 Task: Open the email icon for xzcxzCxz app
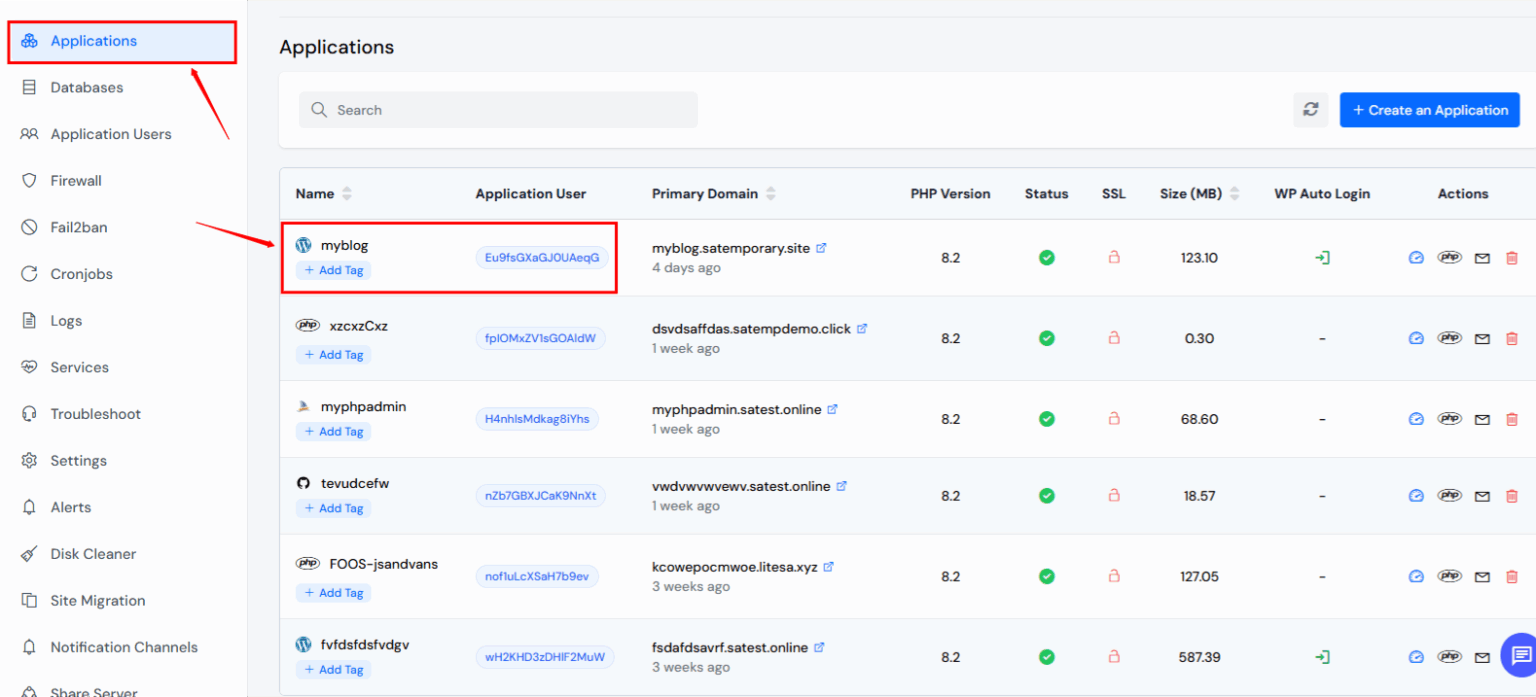coord(1481,338)
